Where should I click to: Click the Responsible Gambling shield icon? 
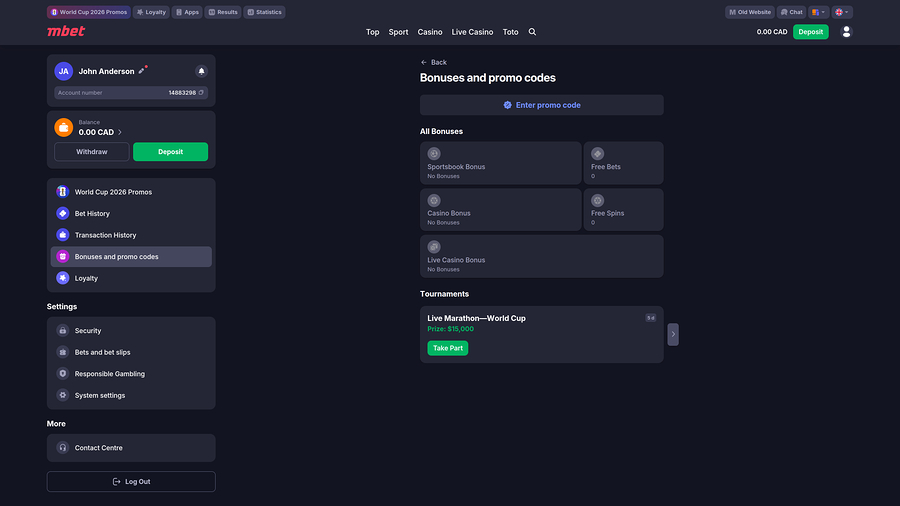pyautogui.click(x=63, y=373)
